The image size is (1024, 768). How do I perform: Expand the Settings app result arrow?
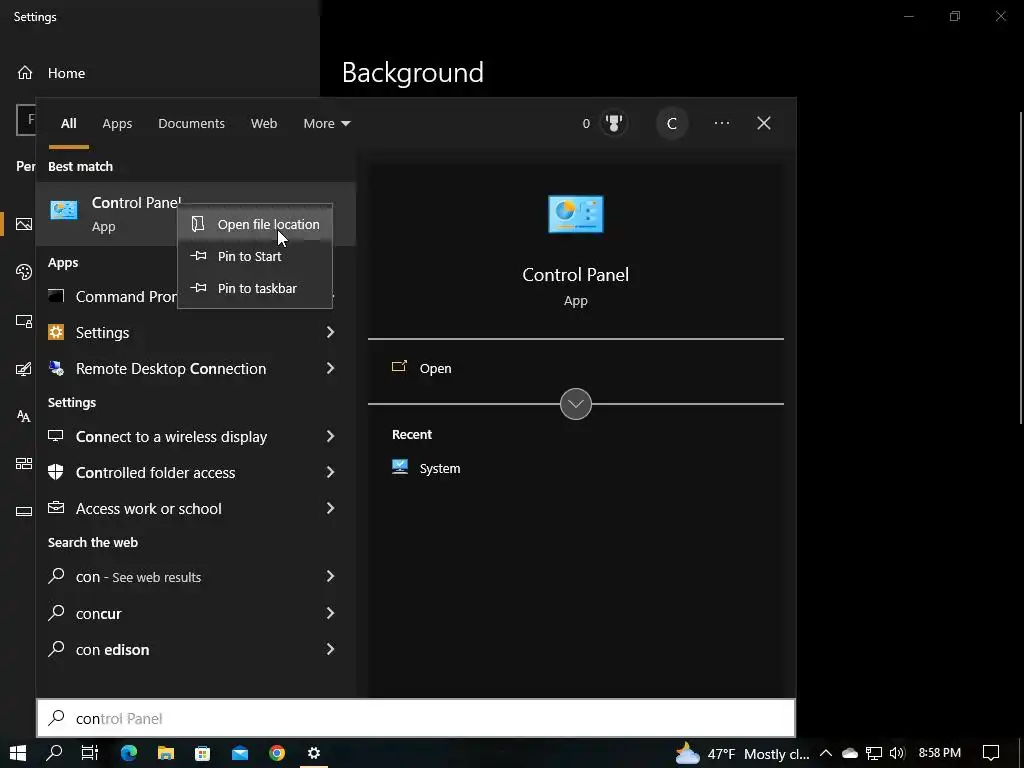330,332
